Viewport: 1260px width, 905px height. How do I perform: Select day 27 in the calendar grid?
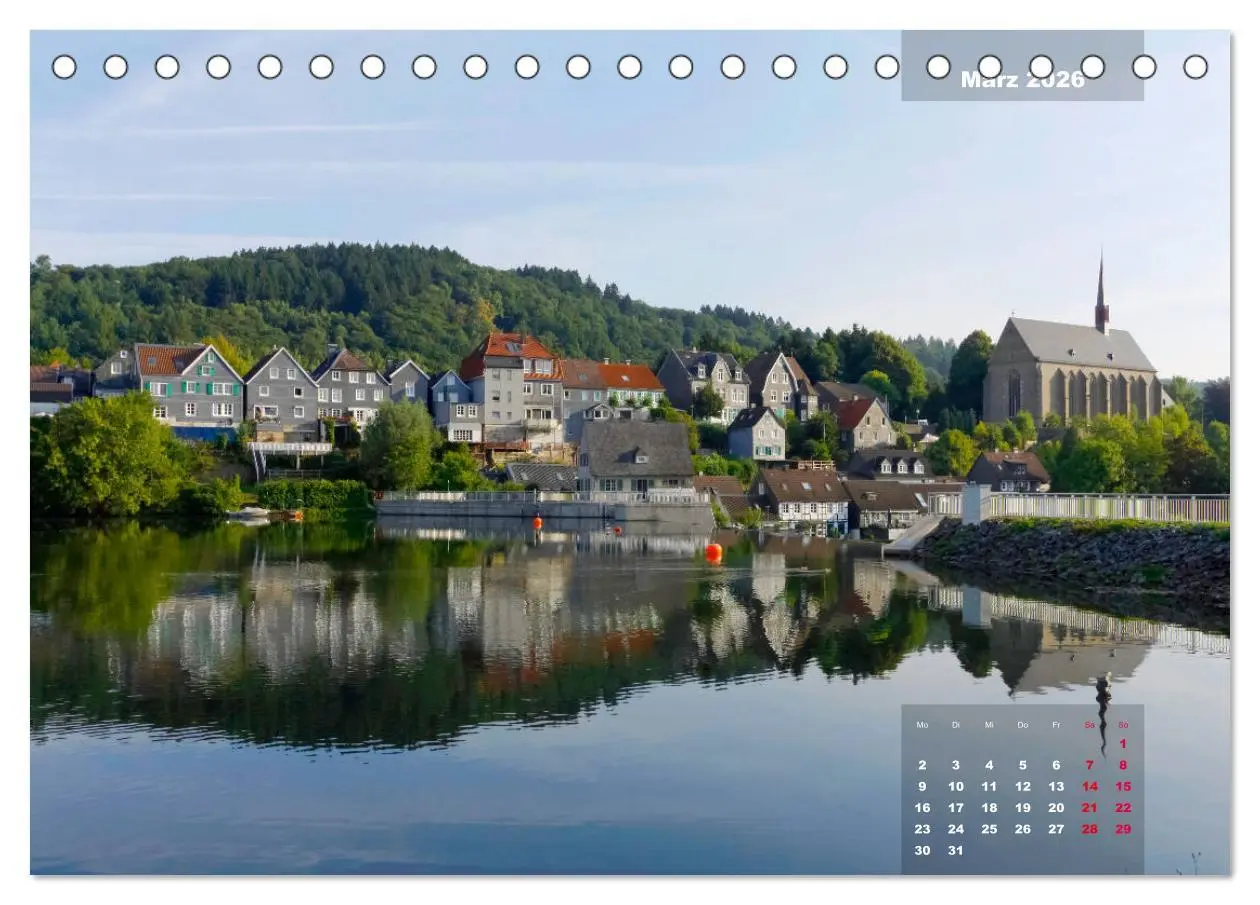(1056, 829)
